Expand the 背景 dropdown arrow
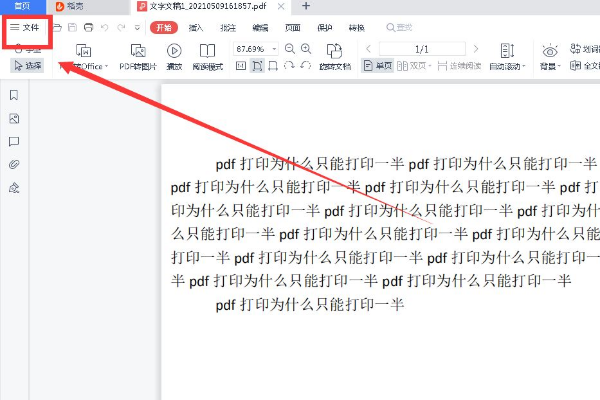This screenshot has width=600, height=400. pos(559,67)
